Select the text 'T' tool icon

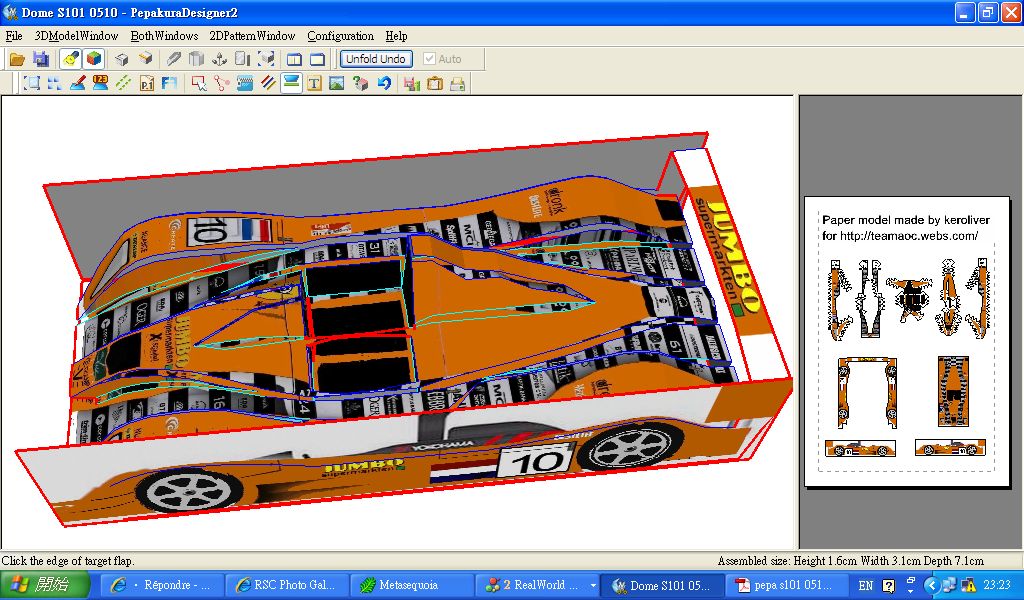point(314,84)
